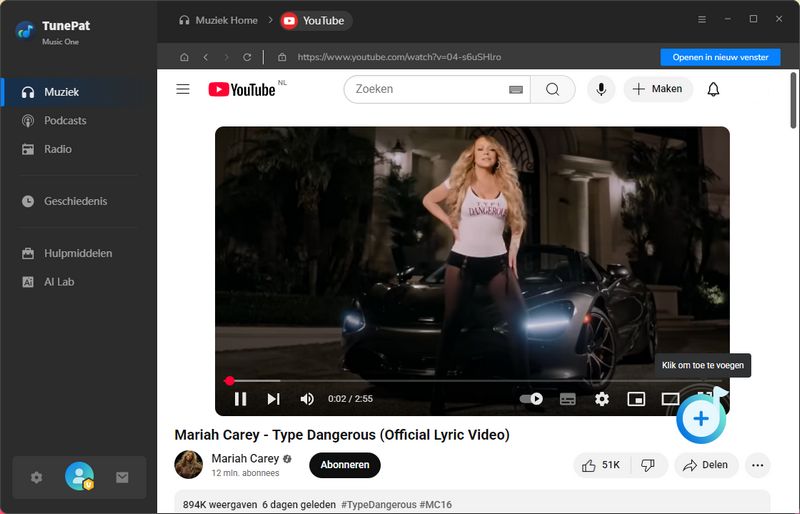Click the 894K weergaven text

point(220,504)
